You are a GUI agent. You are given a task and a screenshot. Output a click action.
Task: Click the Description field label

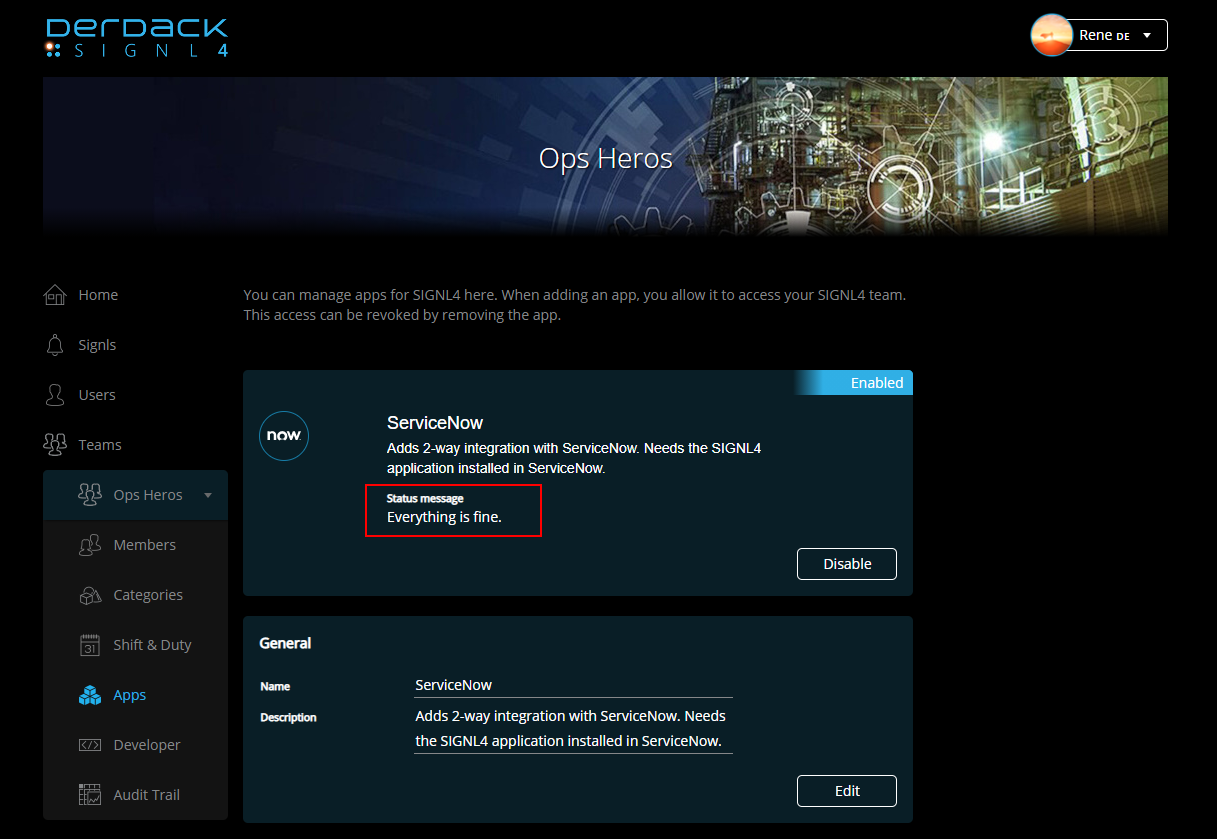288,718
